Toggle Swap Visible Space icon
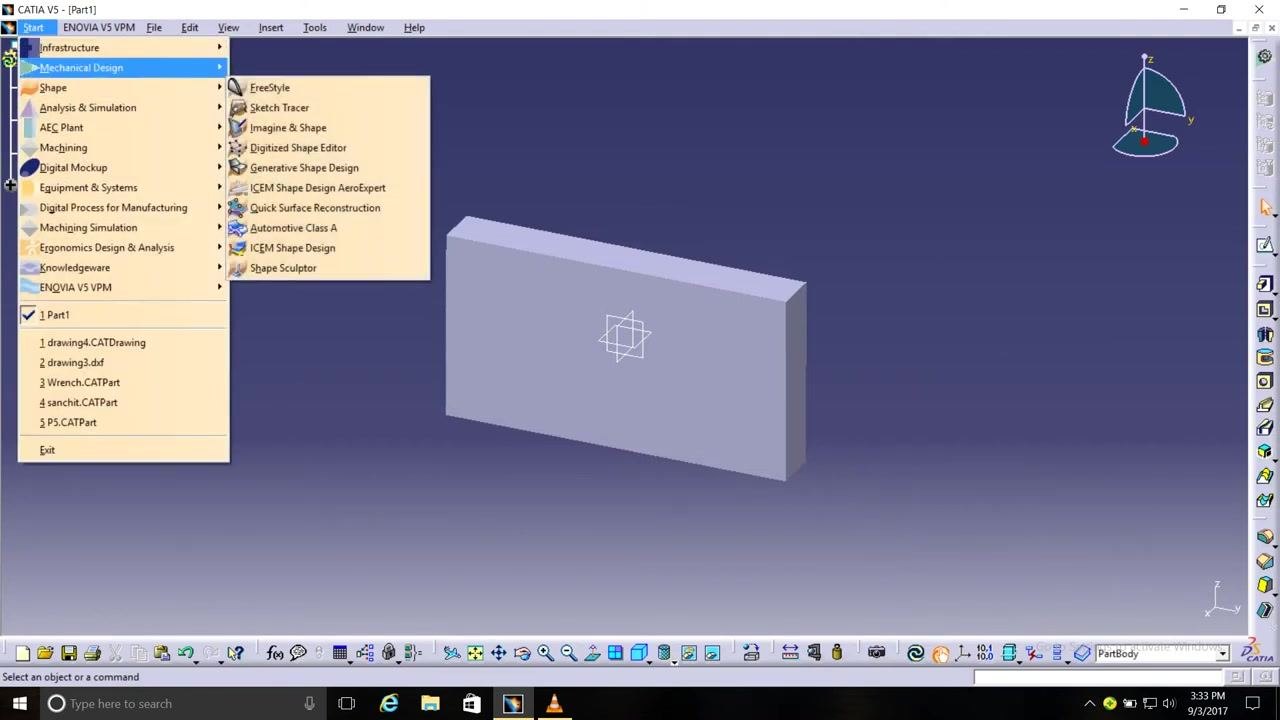1280x720 pixels. pyautogui.click(x=712, y=653)
